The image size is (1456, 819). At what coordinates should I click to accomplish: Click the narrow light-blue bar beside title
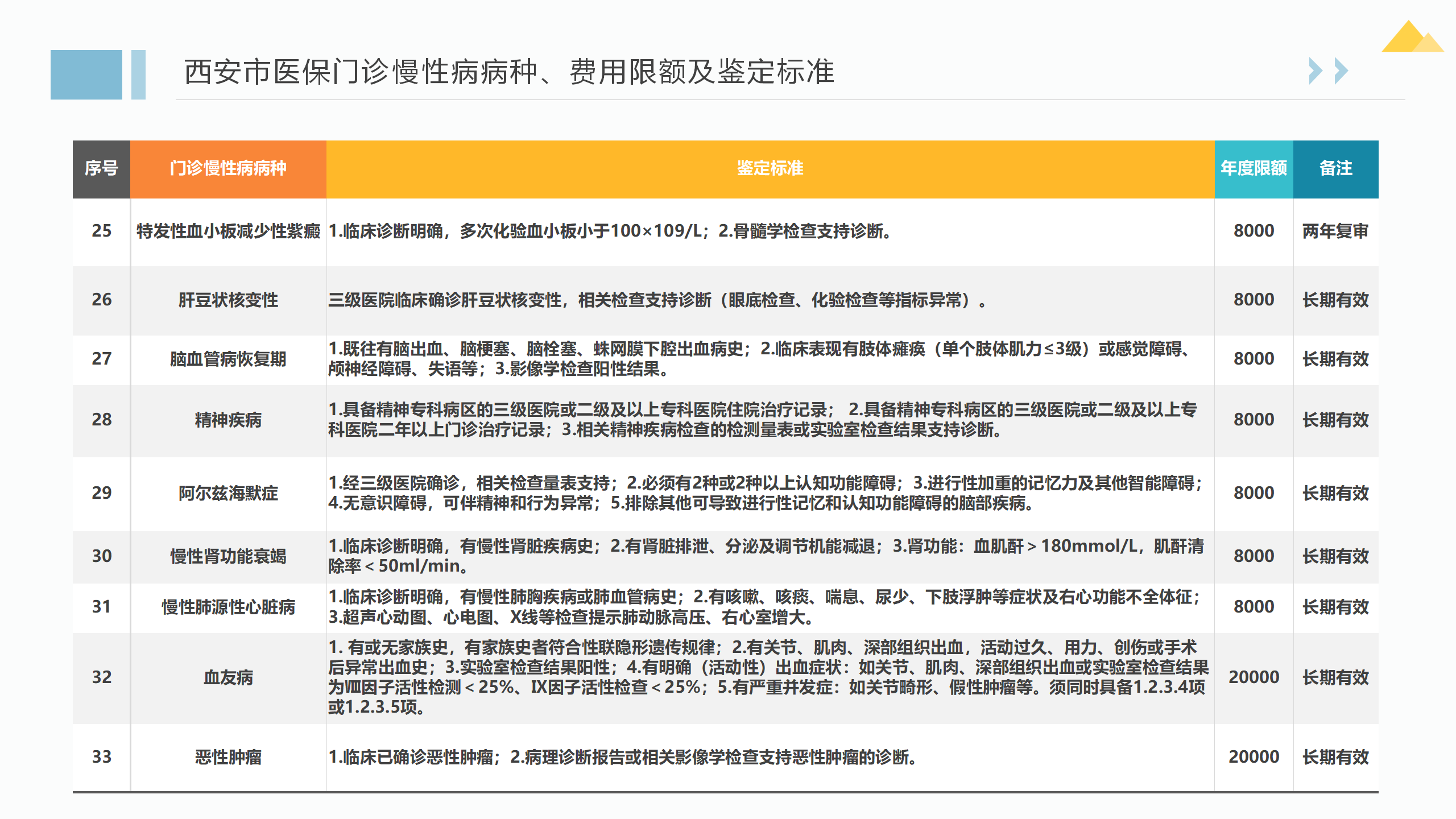coord(138,75)
